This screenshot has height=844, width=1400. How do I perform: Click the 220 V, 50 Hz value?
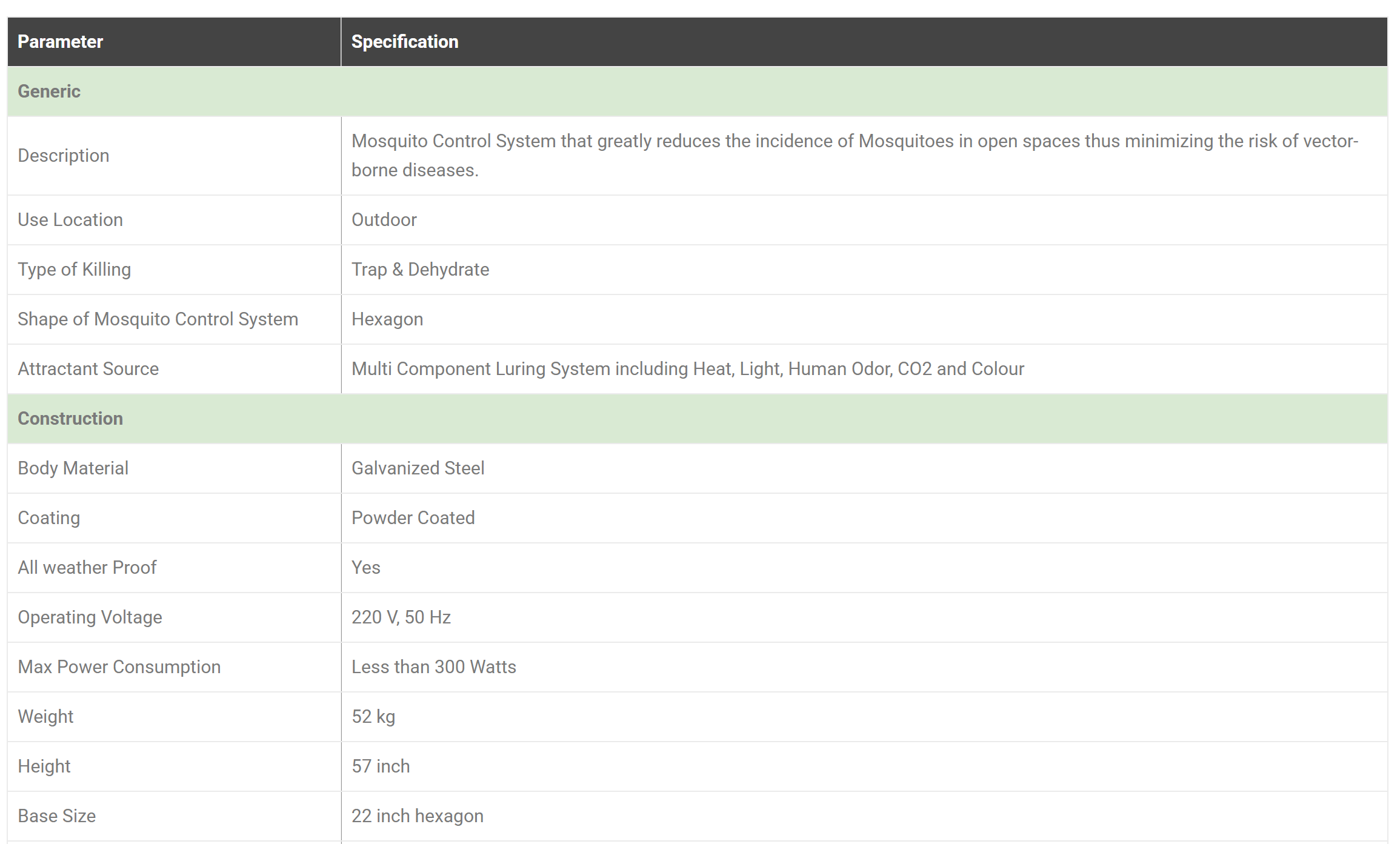tap(401, 617)
